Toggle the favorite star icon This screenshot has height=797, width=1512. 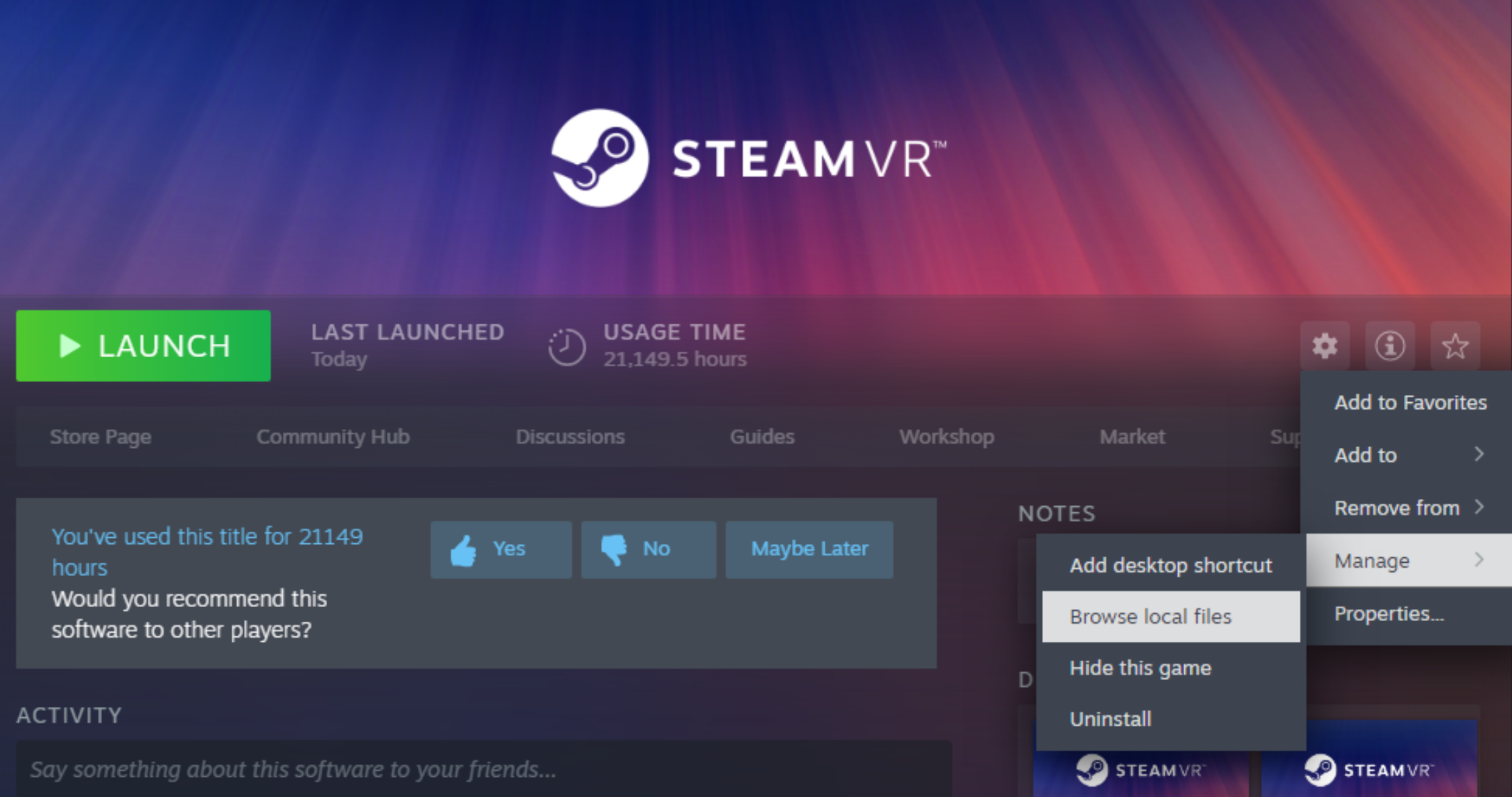(1455, 346)
